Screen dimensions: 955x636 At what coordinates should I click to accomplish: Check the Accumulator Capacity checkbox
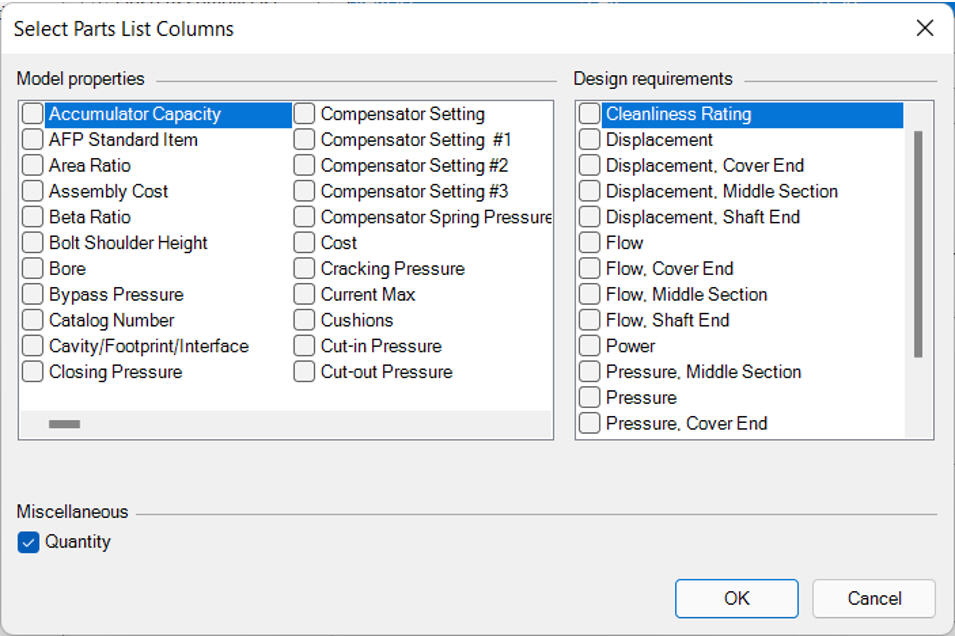33,114
